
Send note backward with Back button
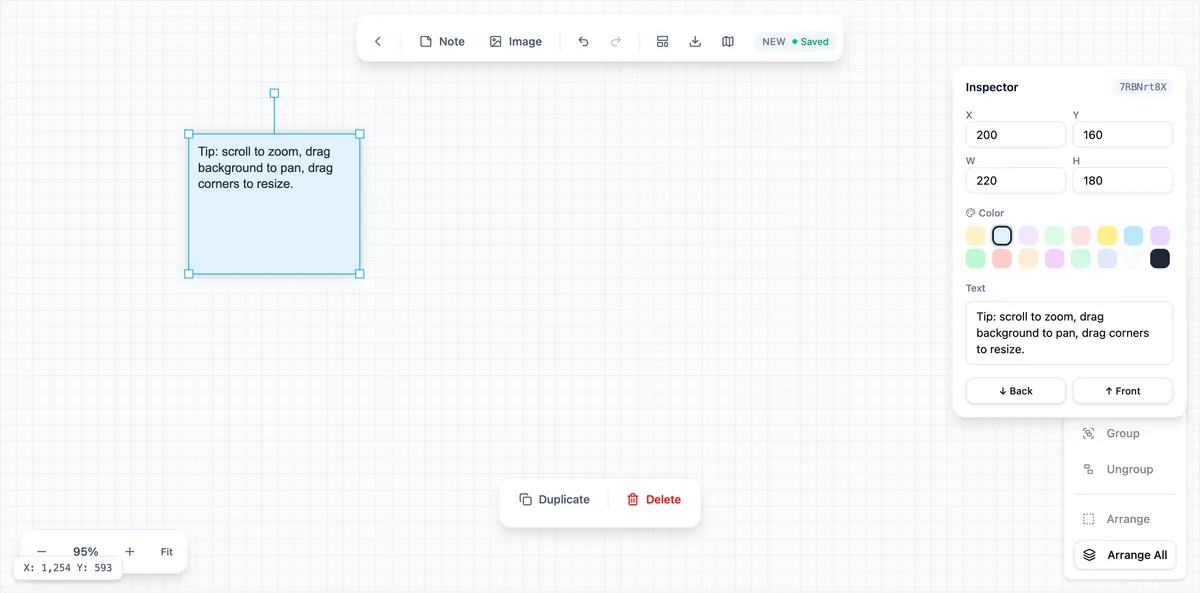pyautogui.click(x=1016, y=391)
